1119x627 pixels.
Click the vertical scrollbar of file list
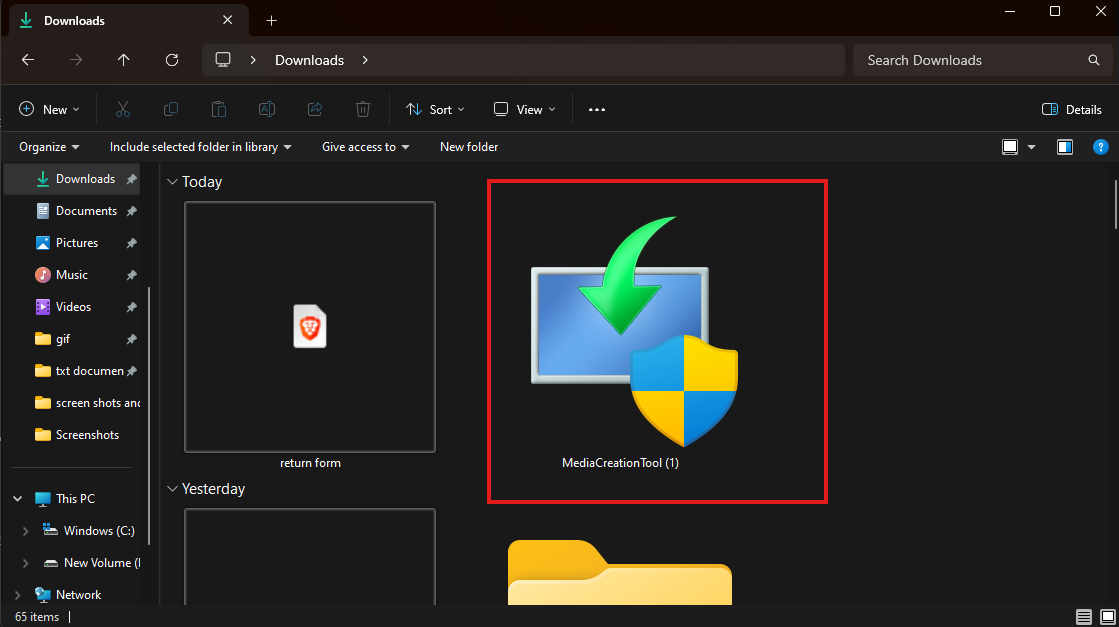[1115, 205]
